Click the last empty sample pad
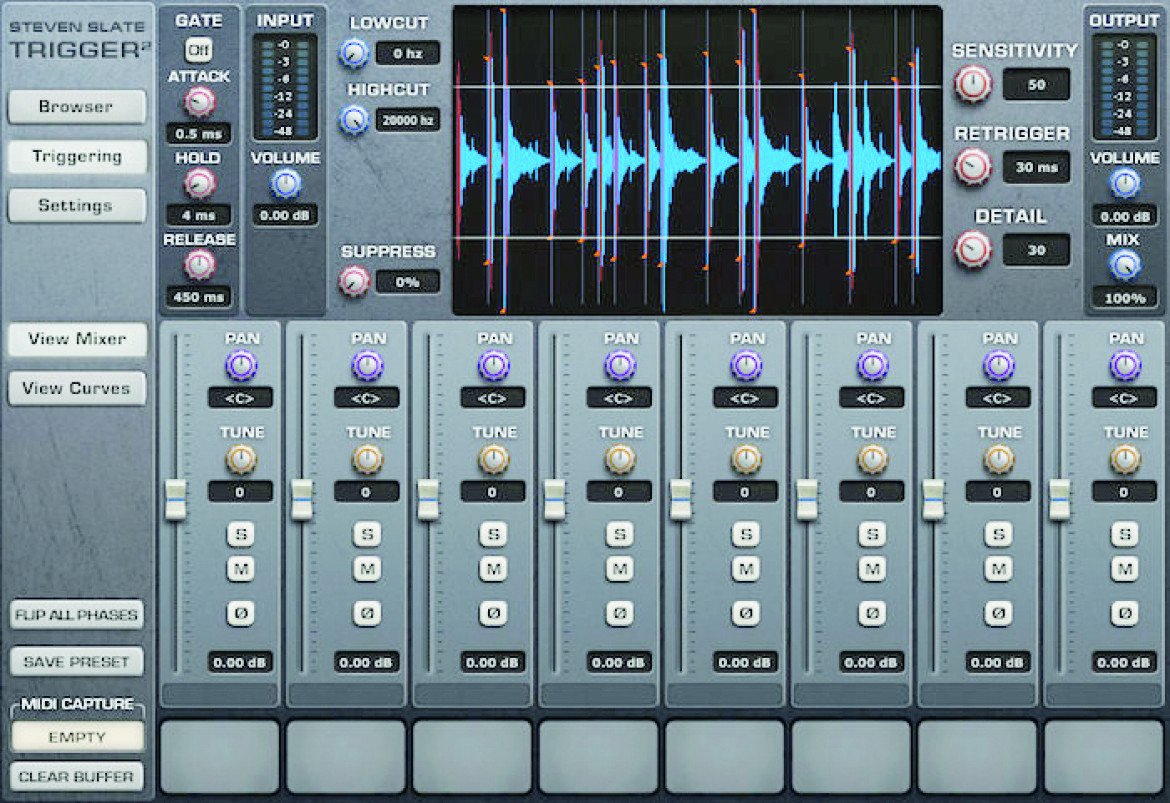1170x803 pixels. 1104,757
